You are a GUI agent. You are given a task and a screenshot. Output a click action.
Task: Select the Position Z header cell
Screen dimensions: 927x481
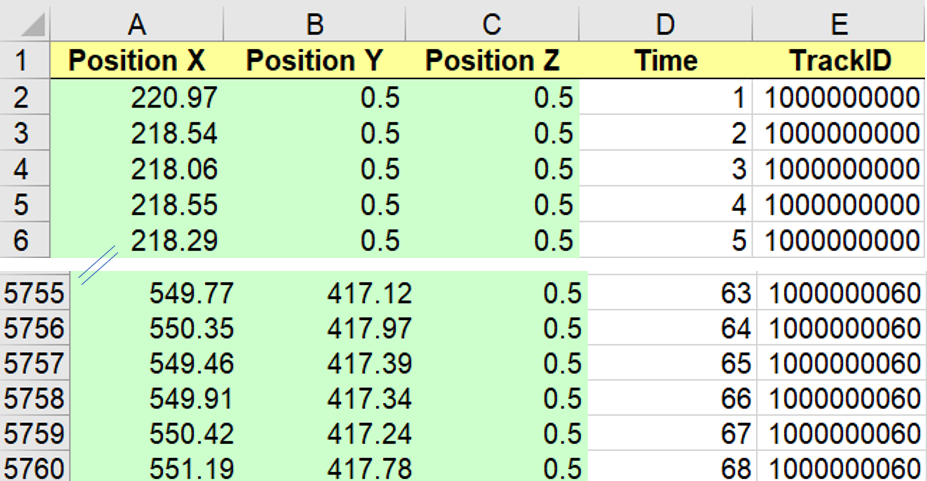tap(492, 61)
